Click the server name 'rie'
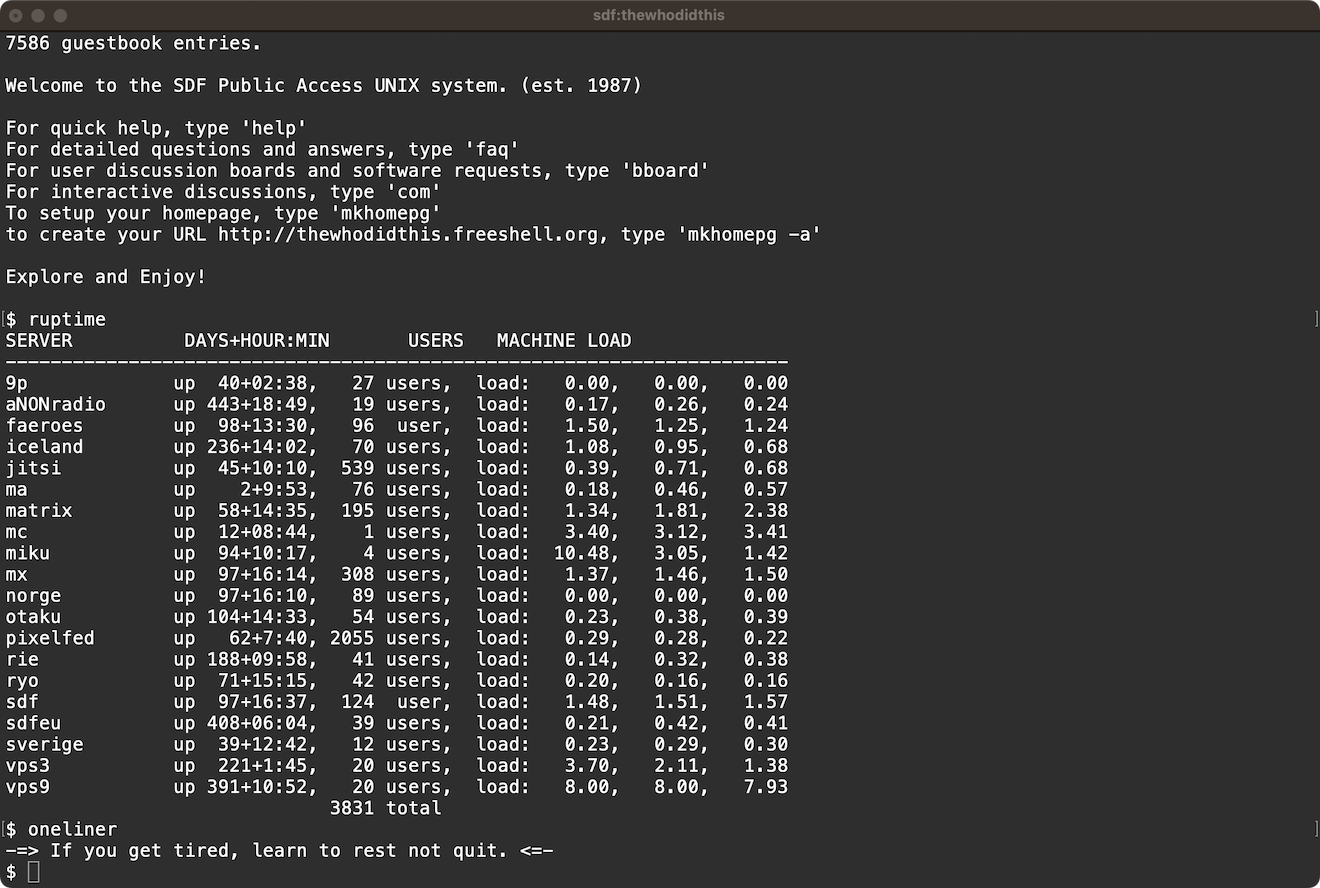The image size is (1320, 888). [22, 659]
